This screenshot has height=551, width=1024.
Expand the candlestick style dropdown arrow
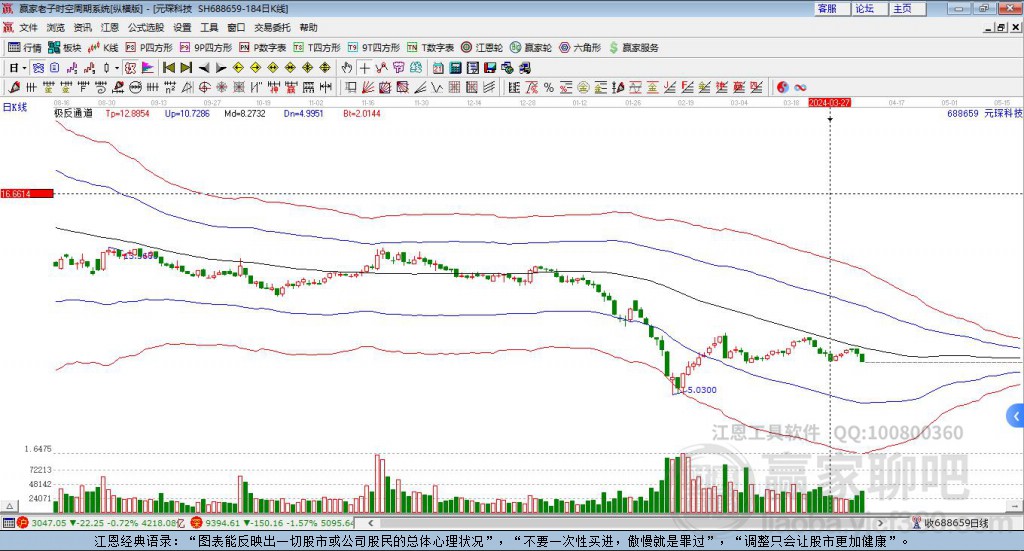tap(117, 68)
